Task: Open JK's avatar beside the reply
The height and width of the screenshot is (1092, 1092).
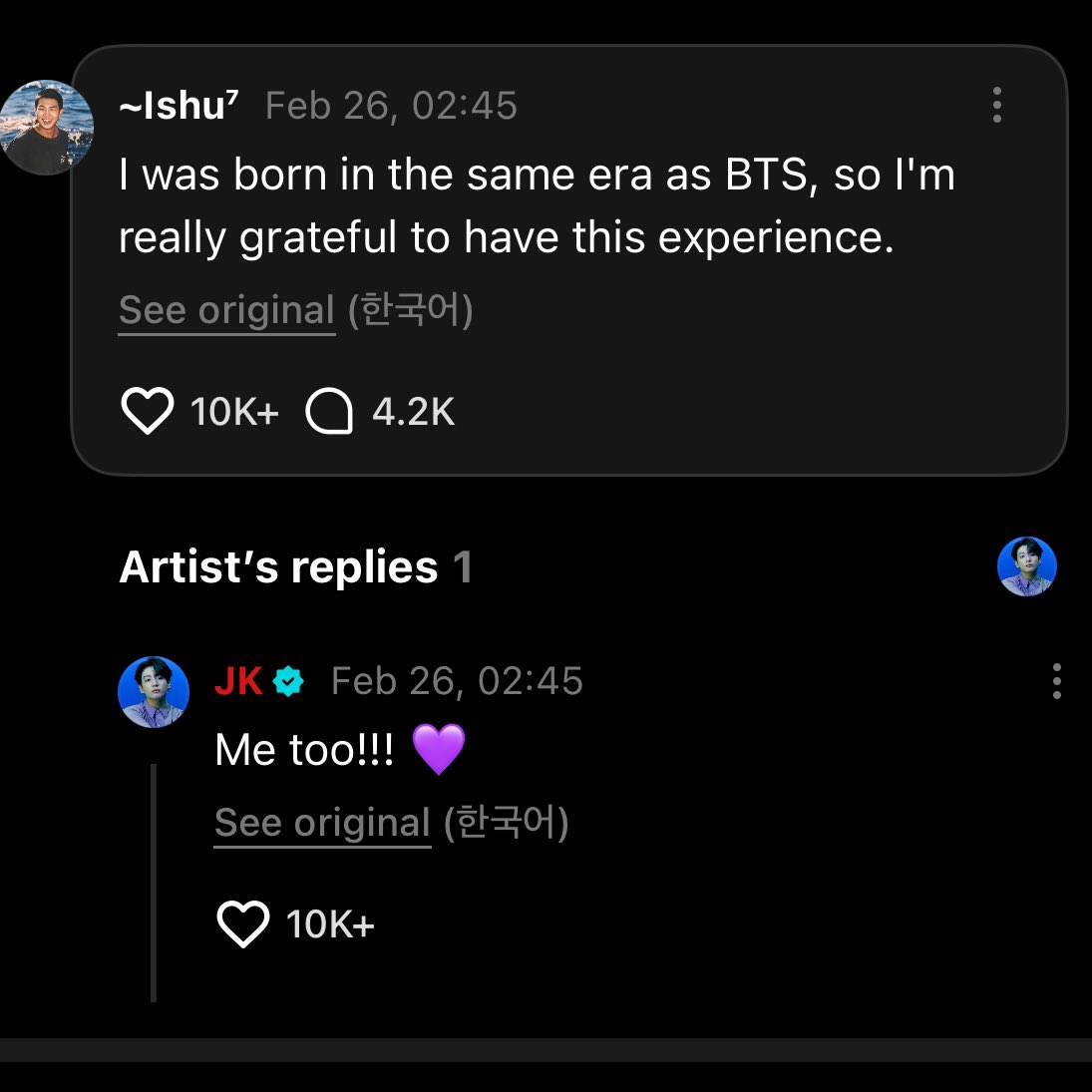Action: point(154,691)
